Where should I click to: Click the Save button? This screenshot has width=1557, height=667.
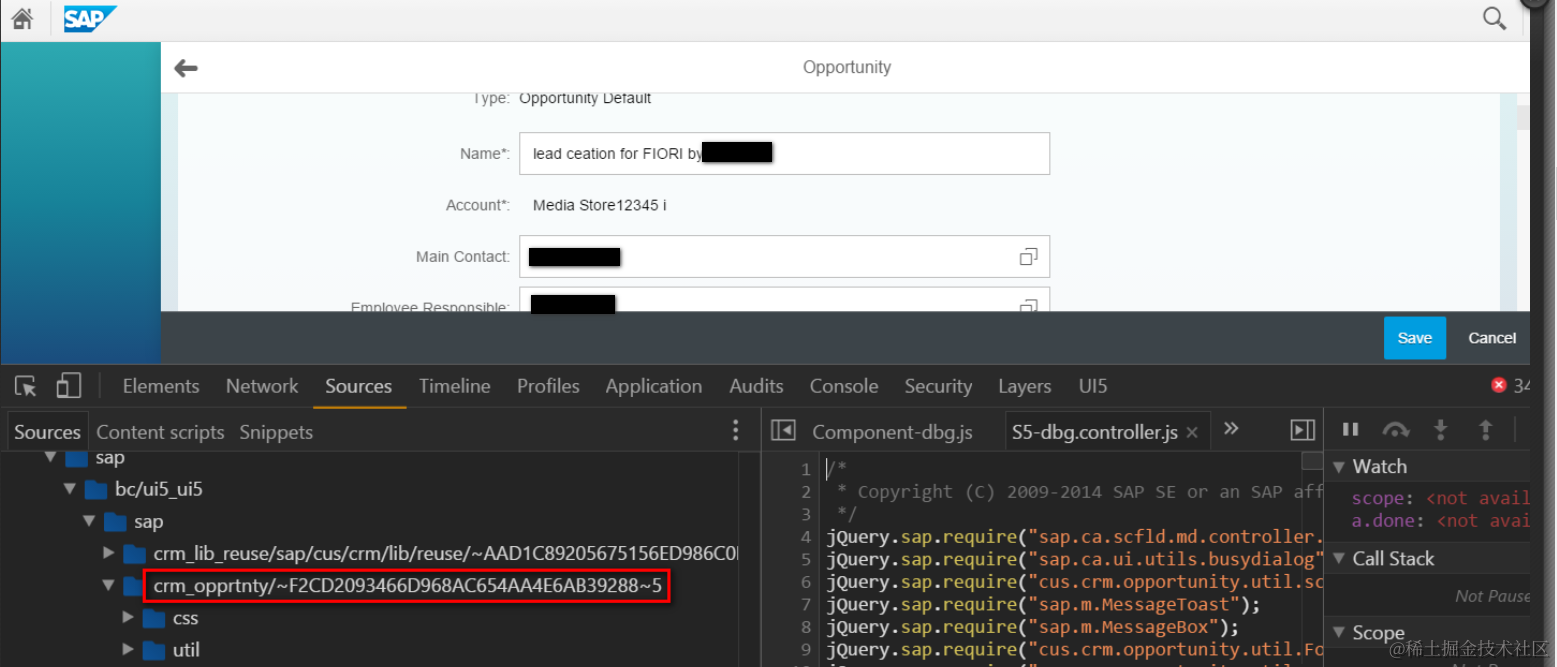1414,338
